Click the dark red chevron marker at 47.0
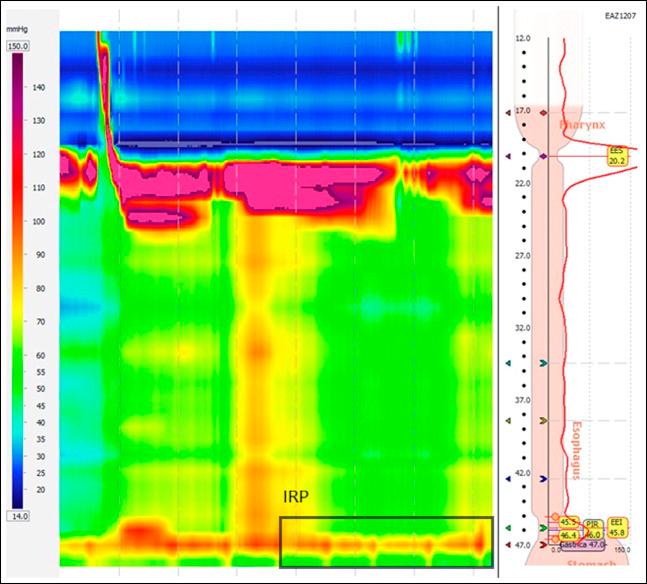647x584 pixels. (x=544, y=545)
